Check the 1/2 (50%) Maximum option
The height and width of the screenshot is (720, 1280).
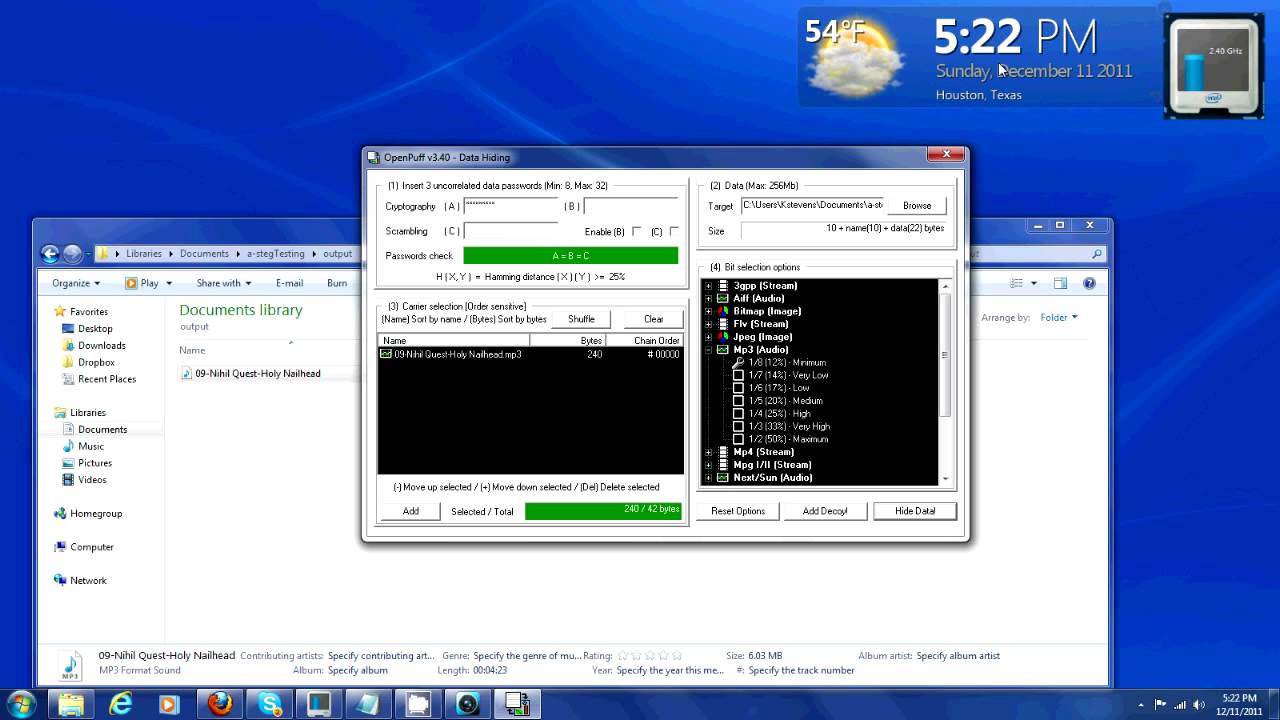click(x=739, y=439)
